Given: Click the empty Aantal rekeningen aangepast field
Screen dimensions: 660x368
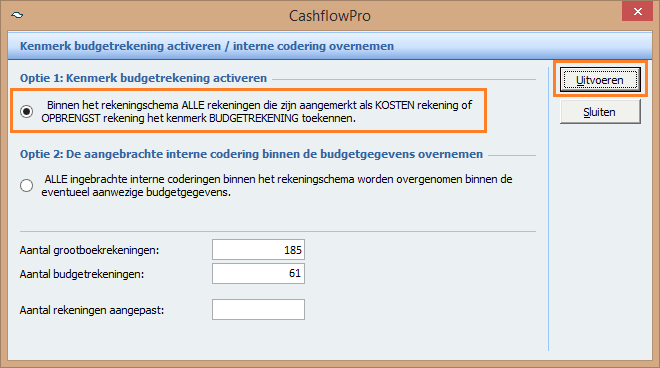Looking at the screenshot, I should point(258,309).
